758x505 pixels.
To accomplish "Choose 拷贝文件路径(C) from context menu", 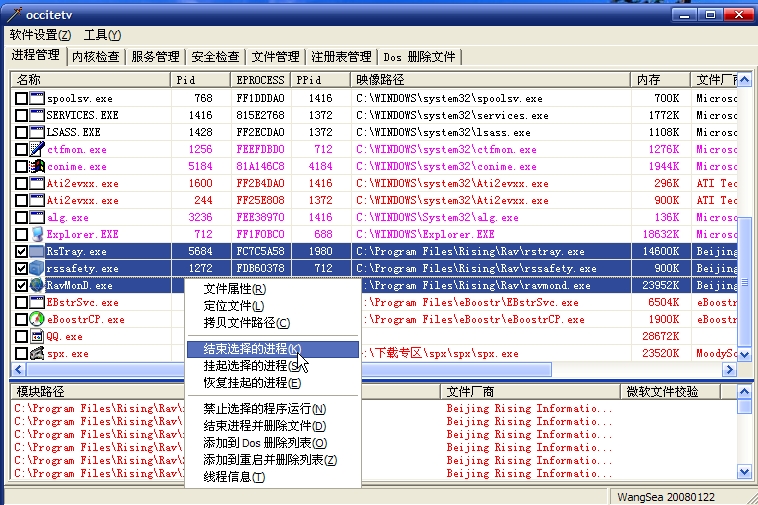I will click(273, 323).
